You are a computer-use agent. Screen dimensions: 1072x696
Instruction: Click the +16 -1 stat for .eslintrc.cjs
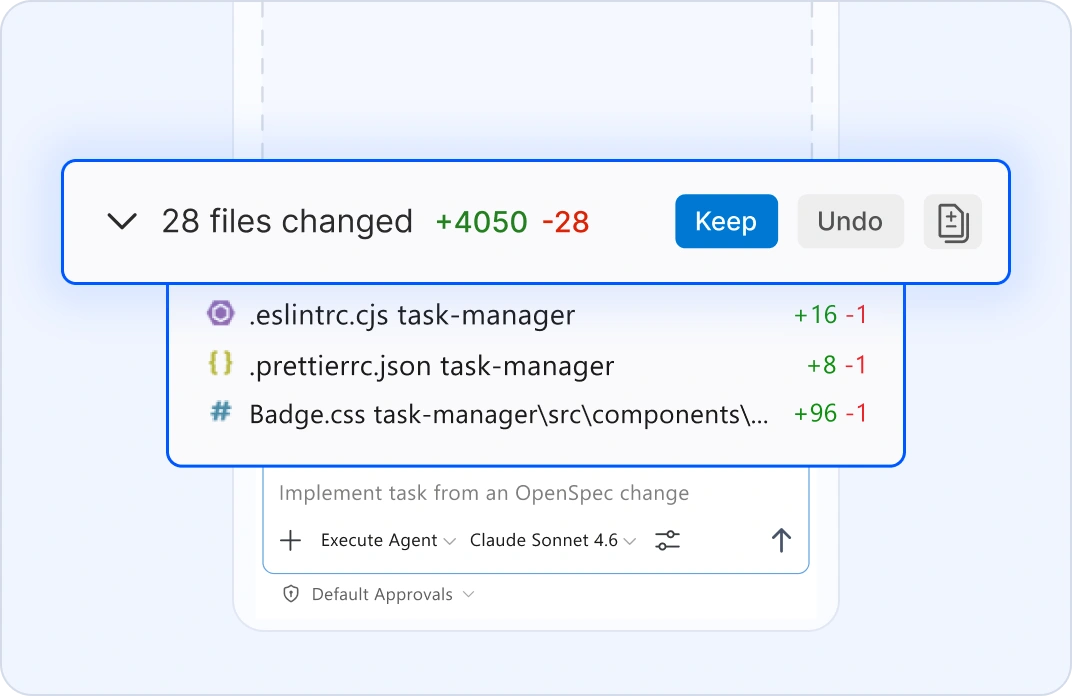point(830,314)
